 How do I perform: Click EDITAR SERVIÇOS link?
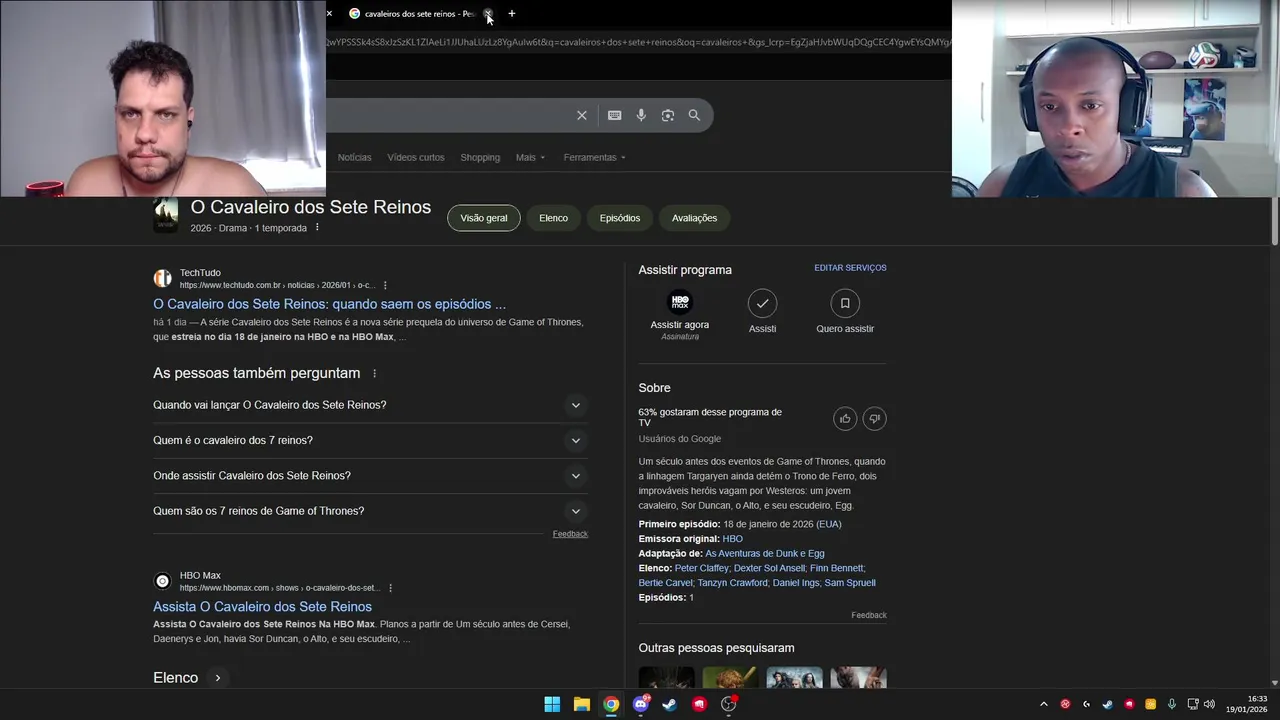[x=850, y=268]
